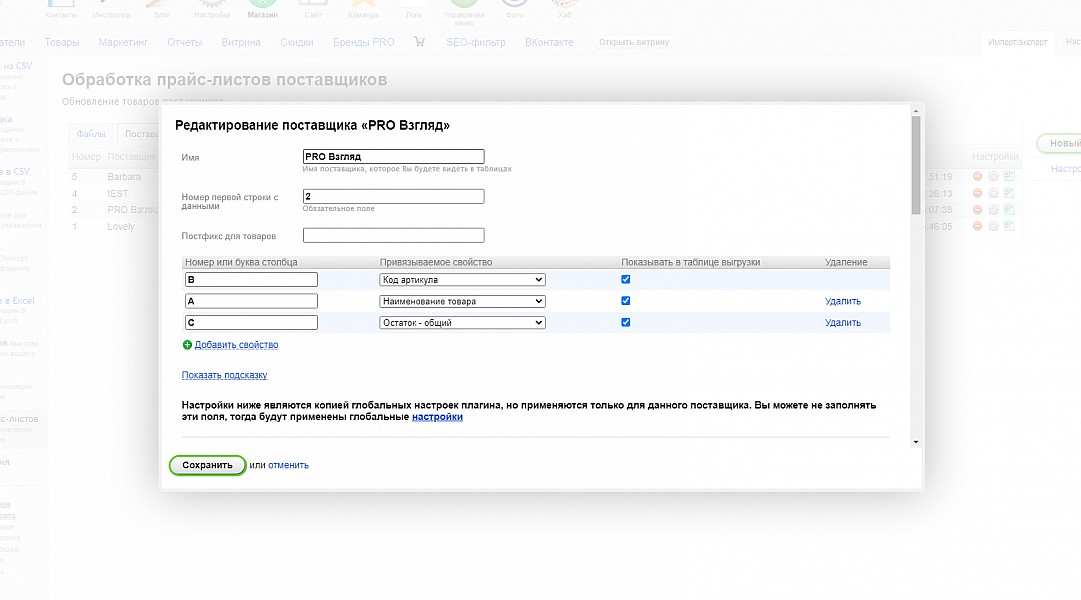Screen dimensions: 1081x600
Task: Open gear settings icon in tEST row
Action: 993,193
